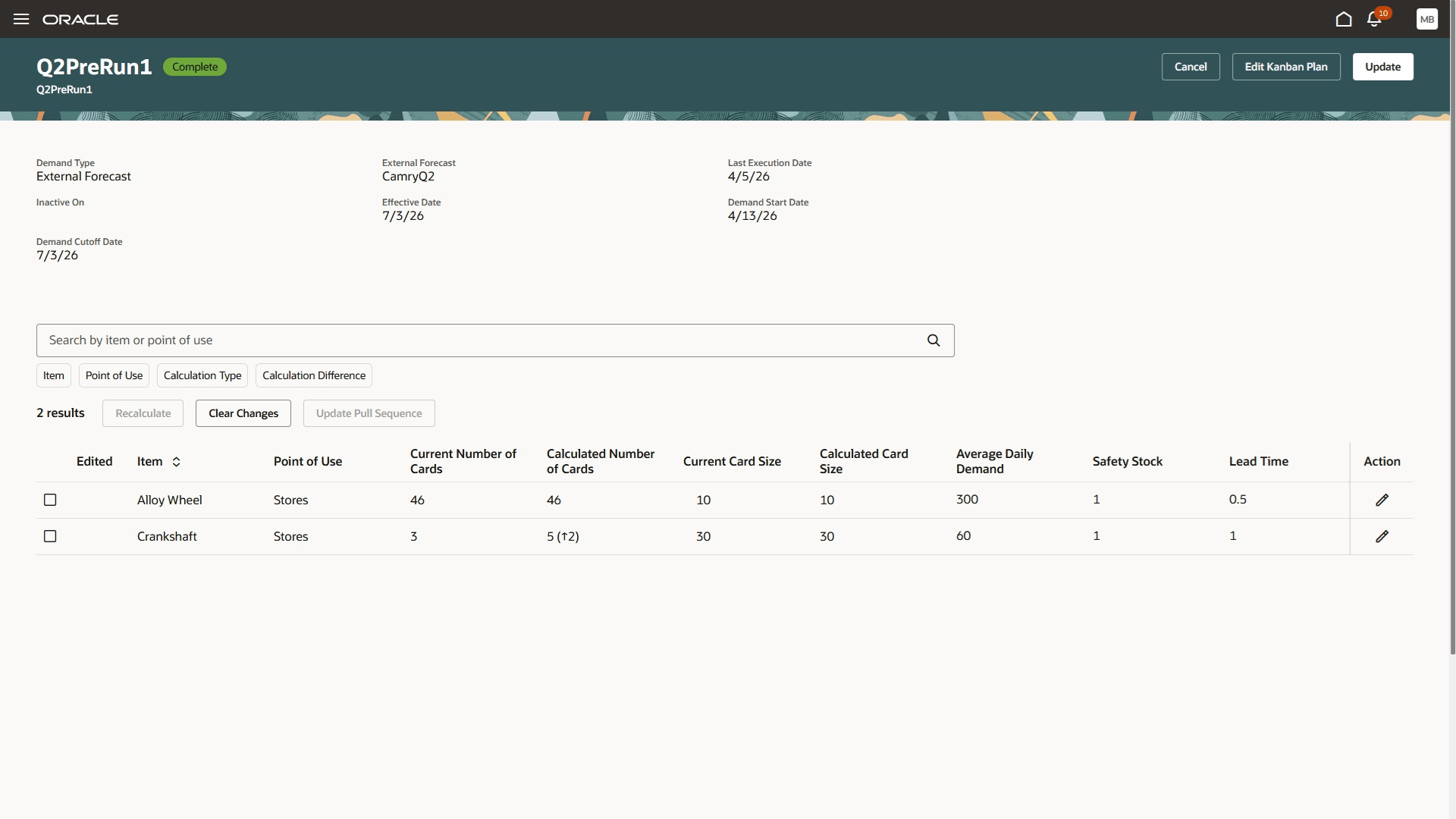The width and height of the screenshot is (1456, 819).
Task: Click the Stores cell in the Alloy Wheel row
Action: click(x=290, y=500)
